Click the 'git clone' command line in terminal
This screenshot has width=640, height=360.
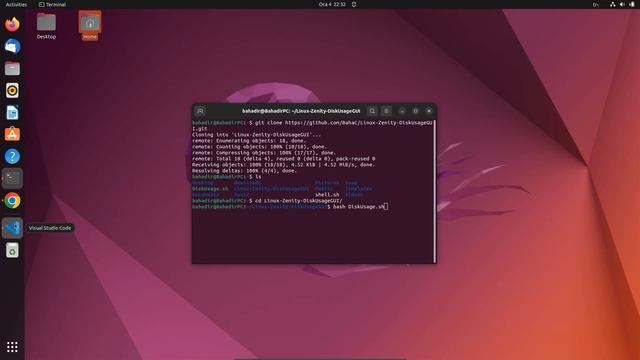click(x=312, y=125)
